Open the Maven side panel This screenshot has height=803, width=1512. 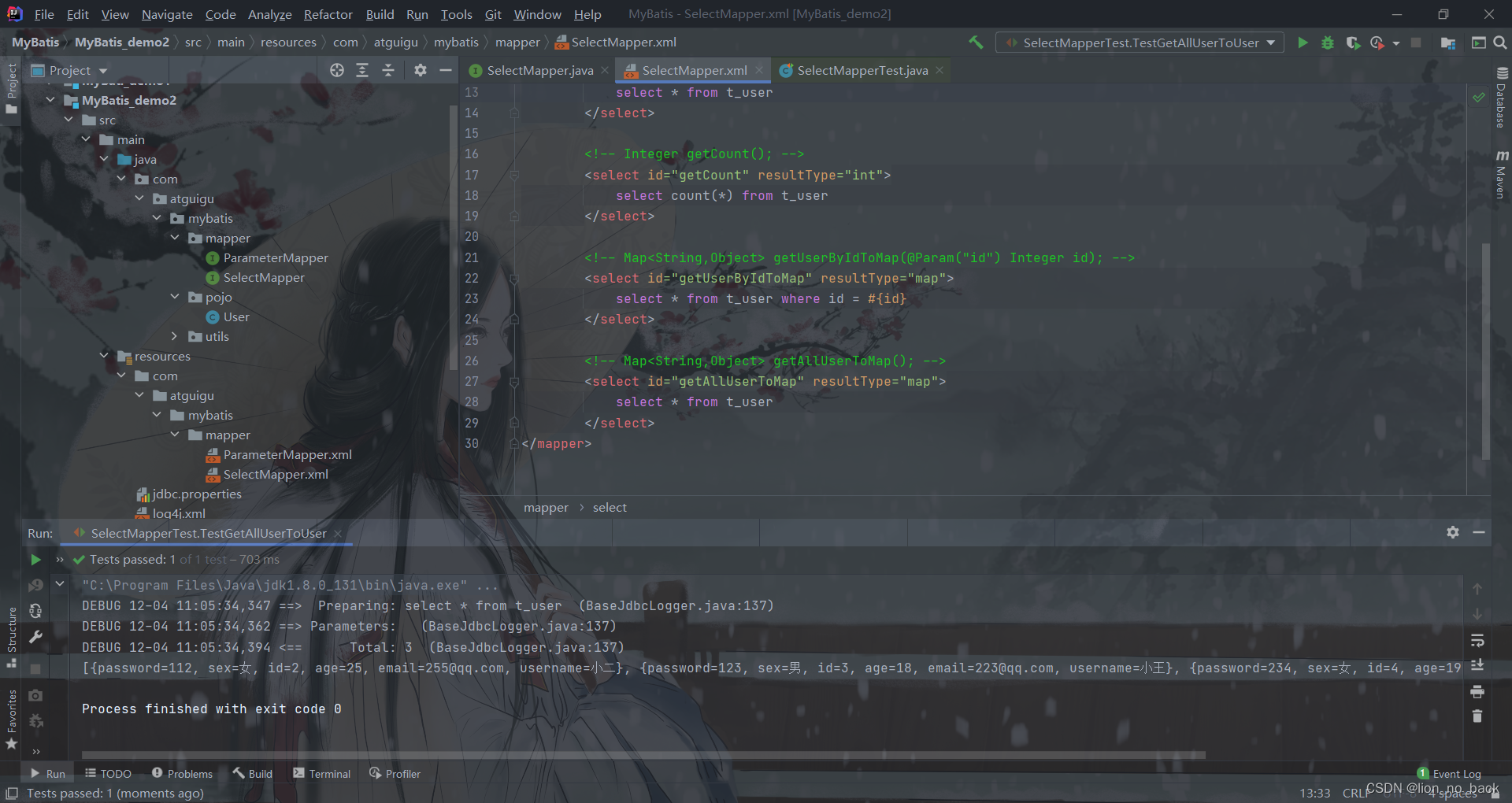1502,174
